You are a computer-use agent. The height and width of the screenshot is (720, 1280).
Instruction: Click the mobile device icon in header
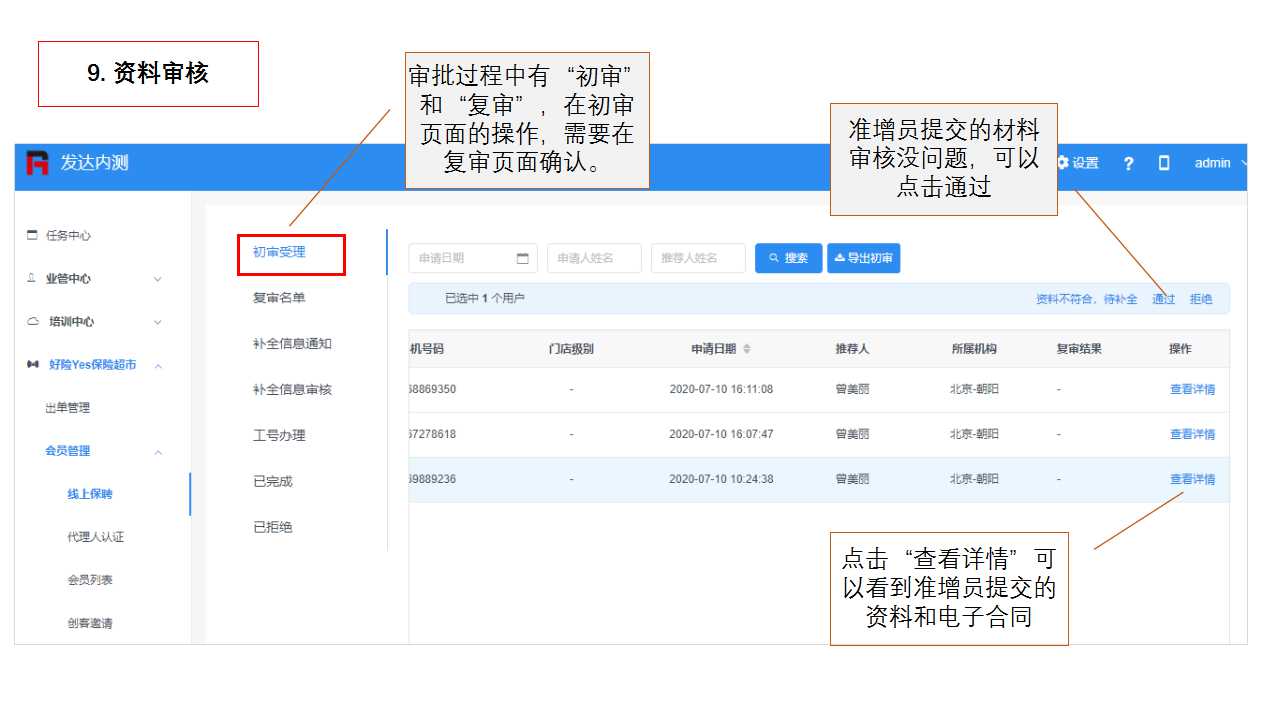click(x=1164, y=163)
